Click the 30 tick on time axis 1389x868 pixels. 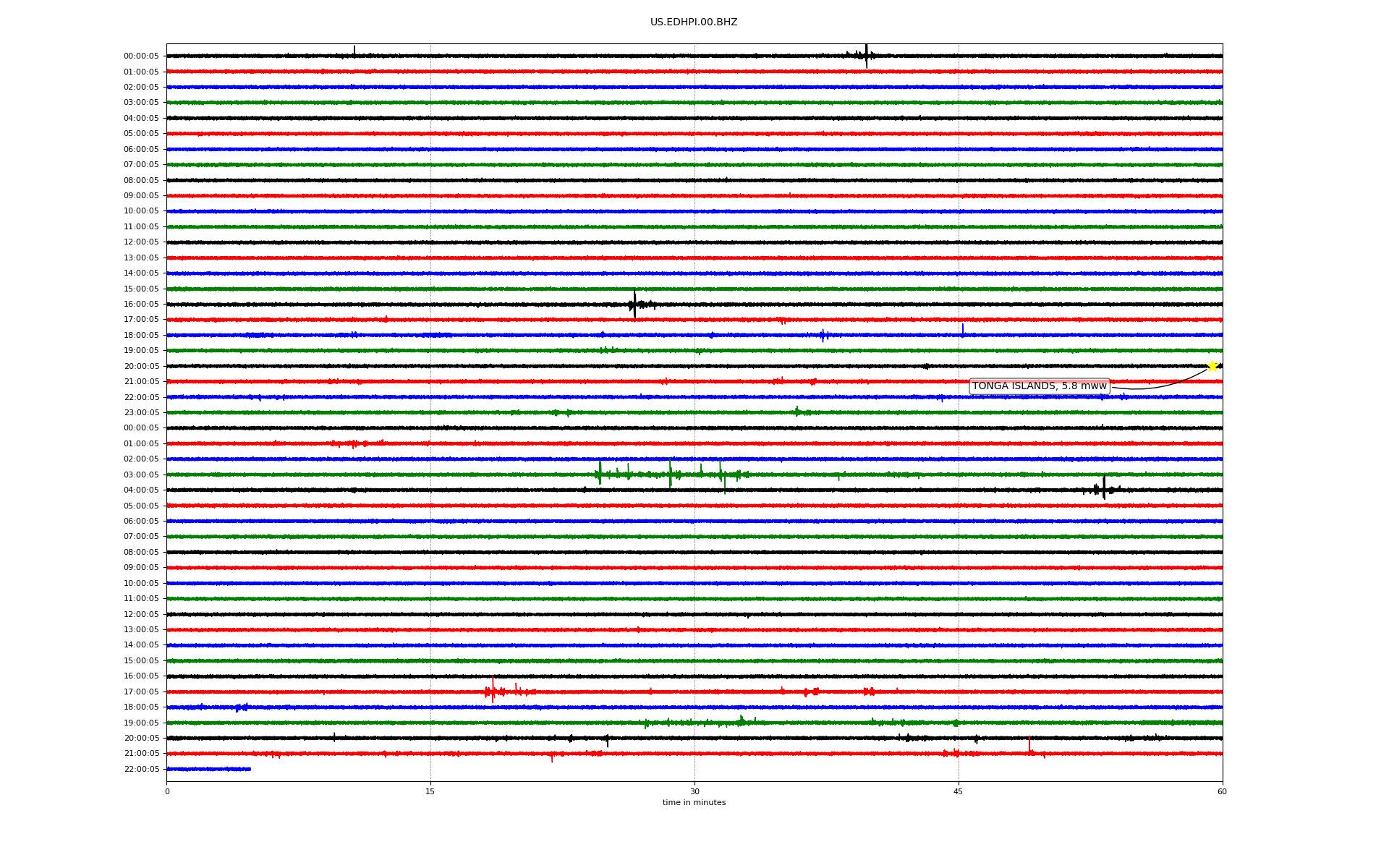pos(694,791)
